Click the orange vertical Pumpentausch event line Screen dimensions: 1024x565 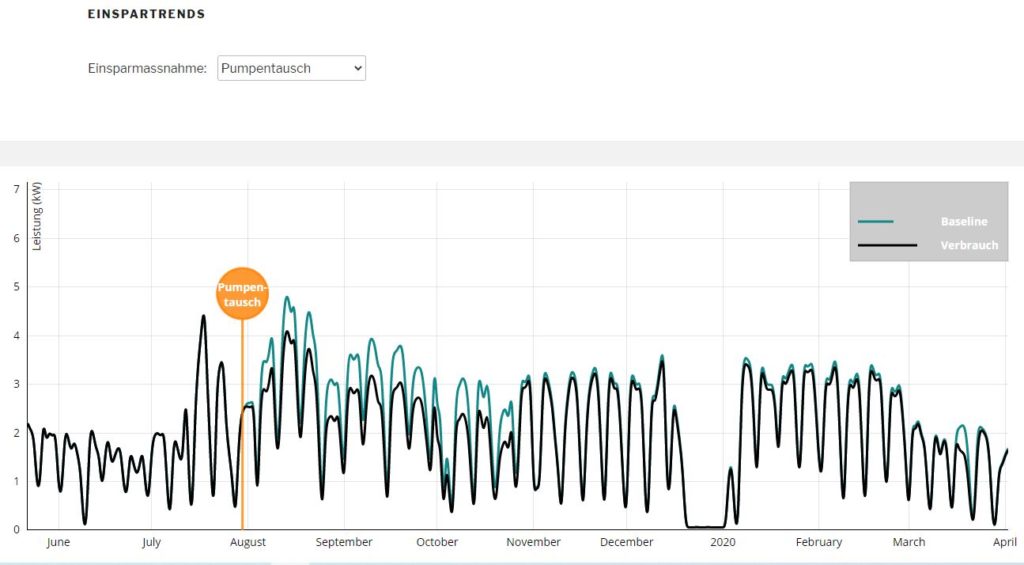(242, 425)
